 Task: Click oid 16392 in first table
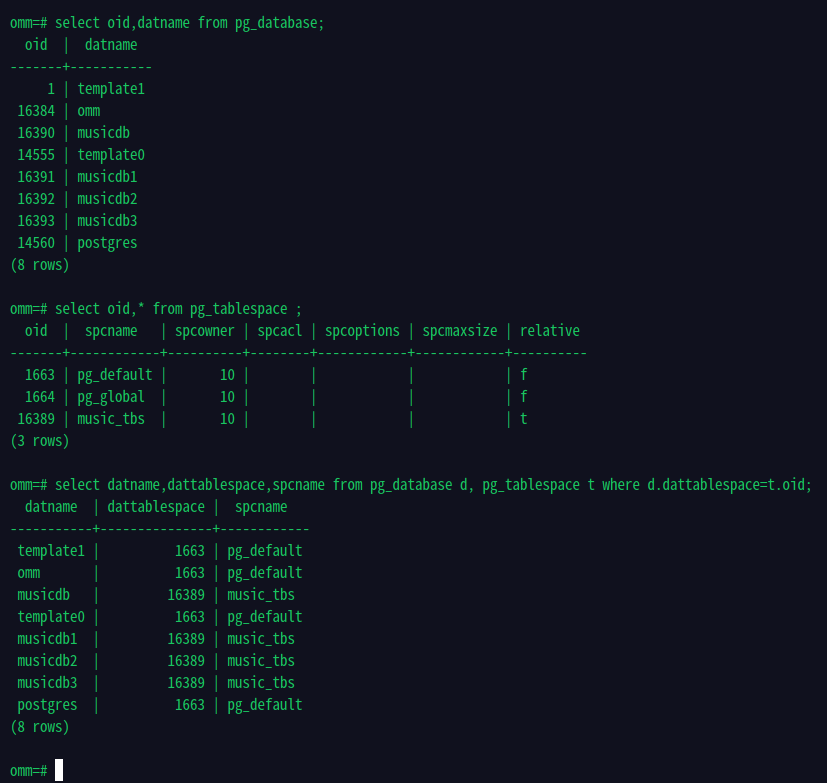coord(36,199)
